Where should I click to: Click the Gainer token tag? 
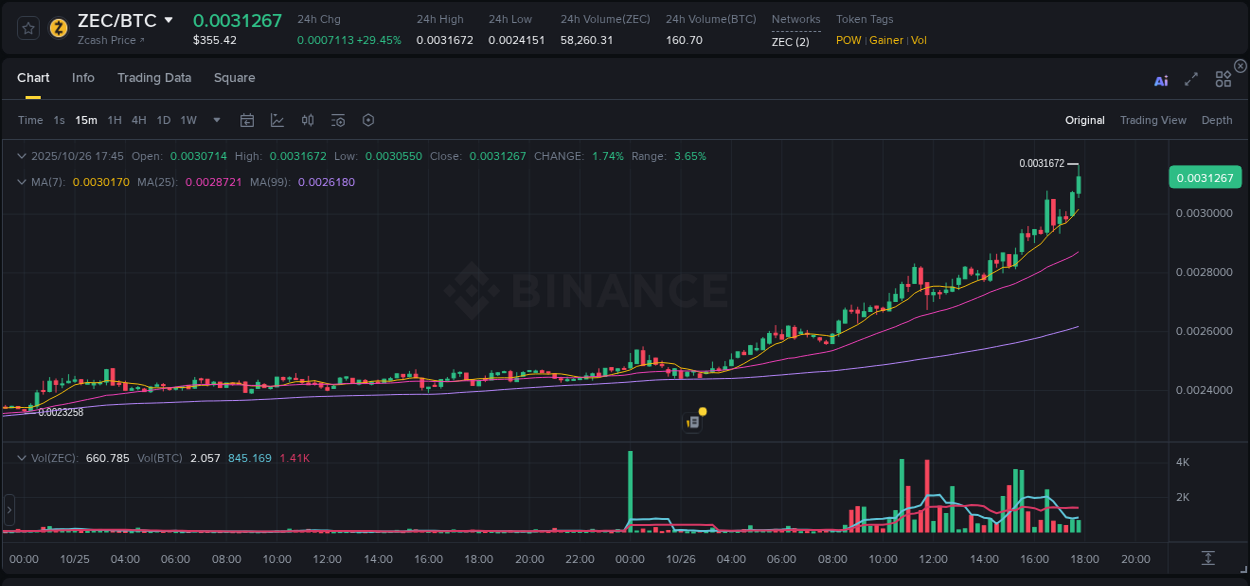click(886, 40)
